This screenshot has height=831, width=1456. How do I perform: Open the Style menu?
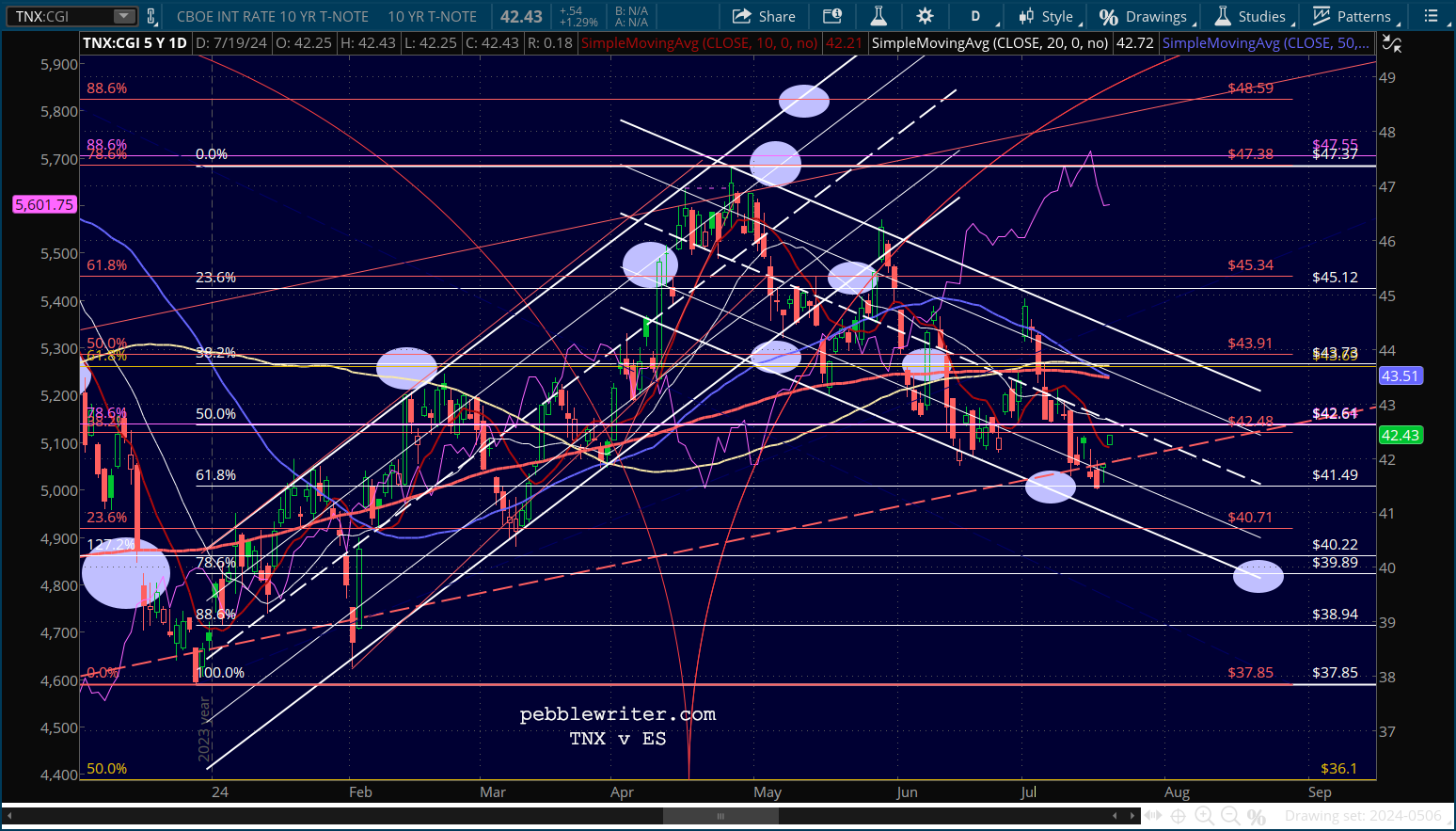coord(1050,16)
